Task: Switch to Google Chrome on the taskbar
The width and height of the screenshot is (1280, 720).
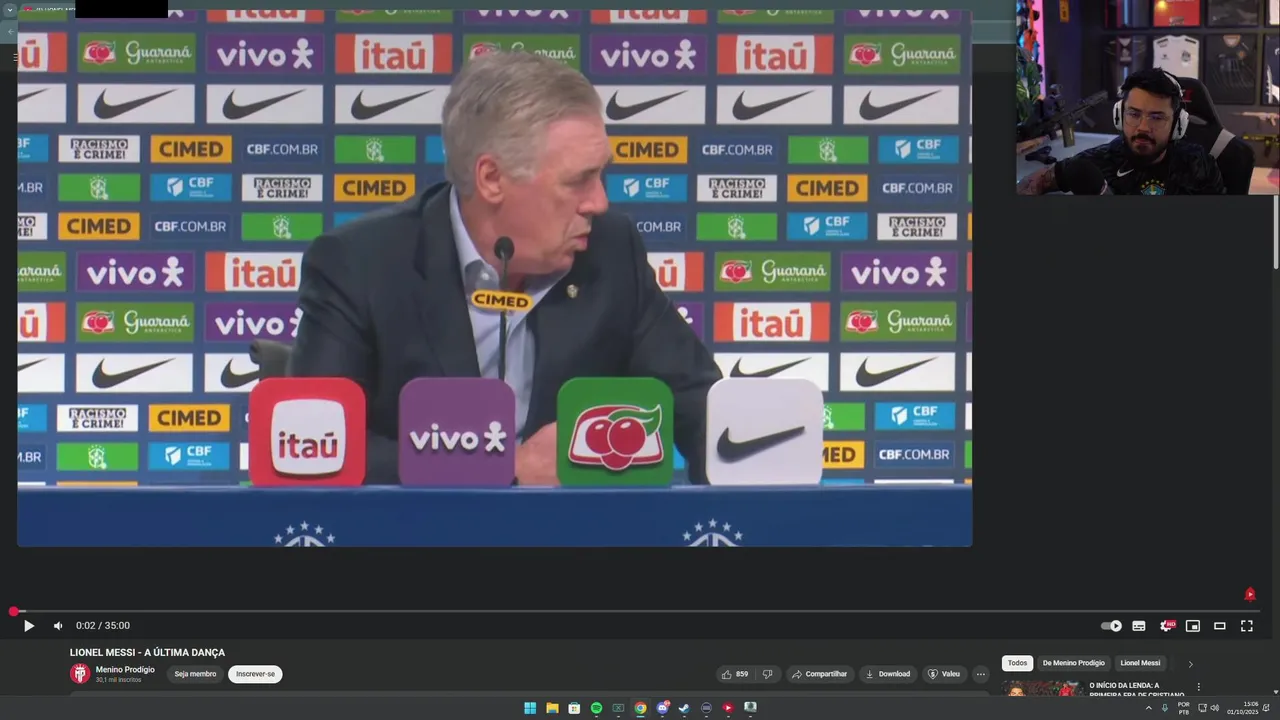Action: [640, 708]
